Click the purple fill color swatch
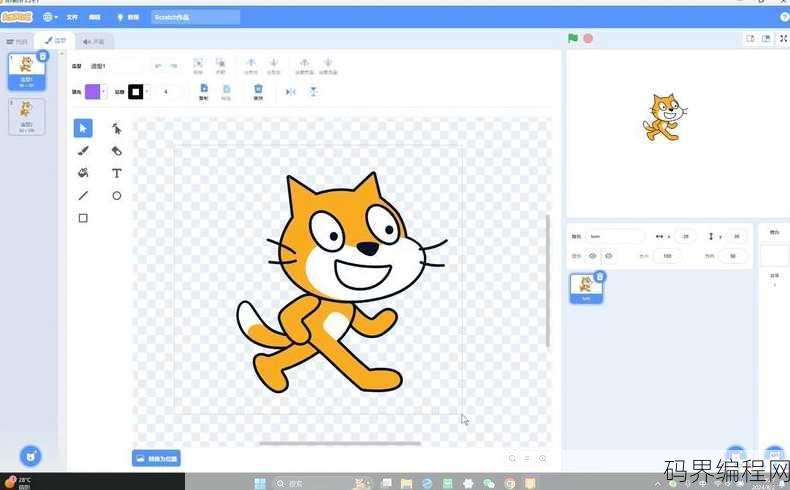 tap(92, 92)
